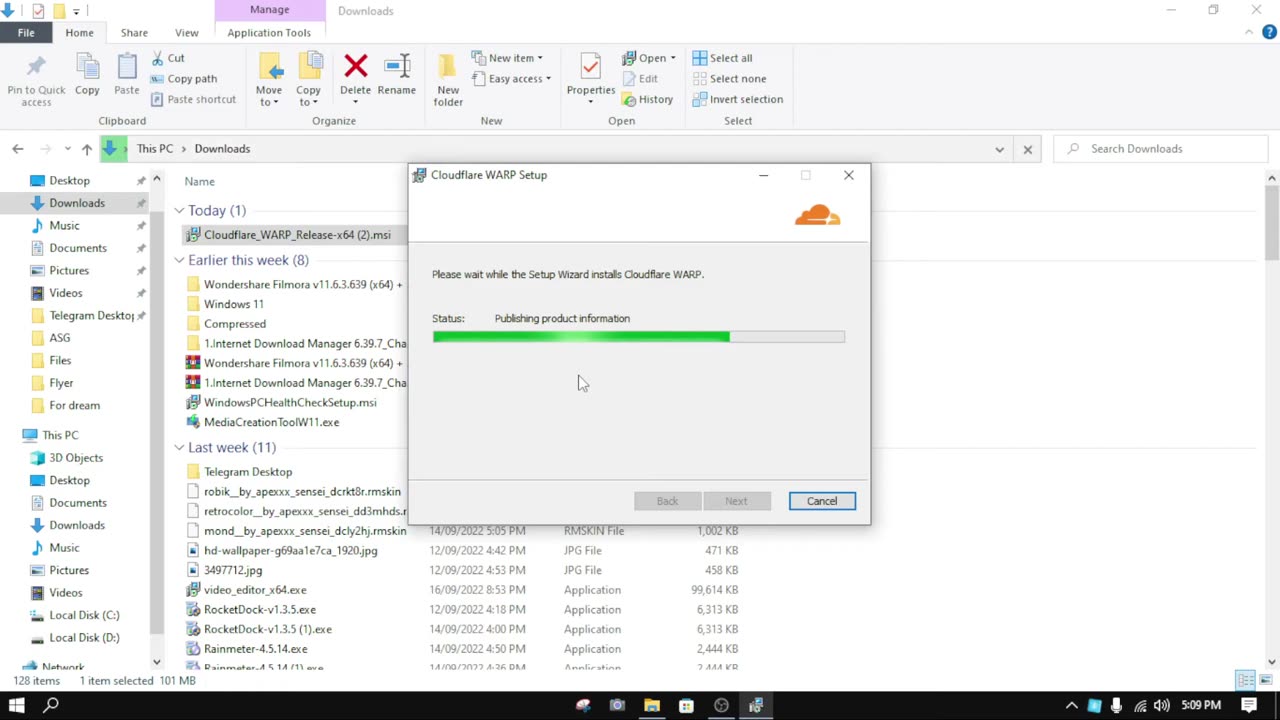Click the Back navigation arrow

point(18,149)
